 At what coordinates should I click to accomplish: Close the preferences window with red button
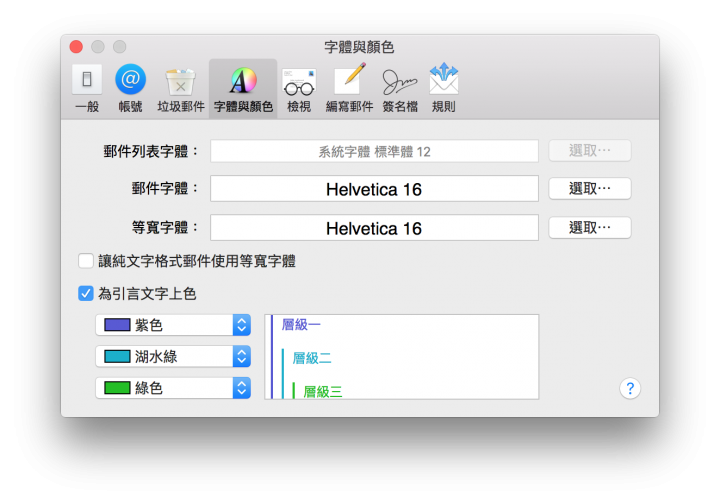pos(76,47)
